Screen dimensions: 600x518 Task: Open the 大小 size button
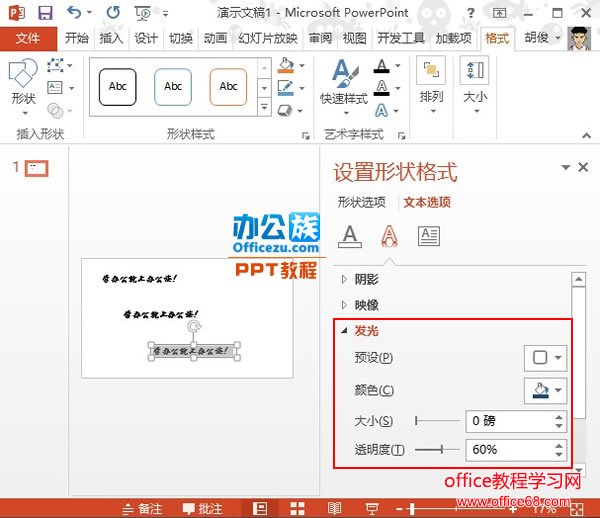click(x=475, y=86)
